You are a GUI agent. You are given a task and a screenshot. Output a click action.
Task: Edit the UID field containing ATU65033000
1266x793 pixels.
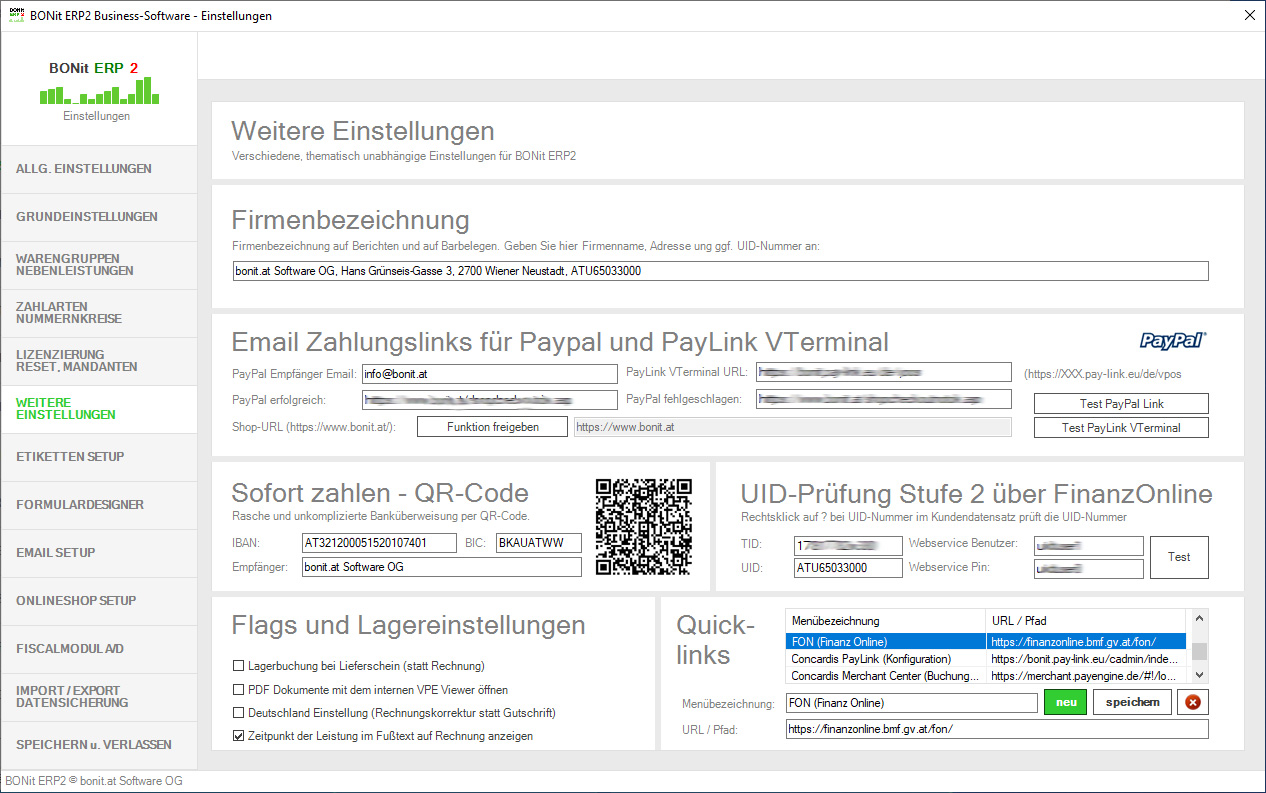tap(848, 568)
